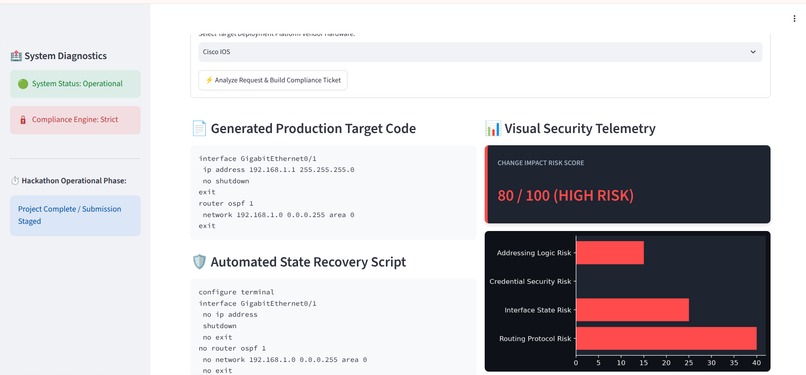Click the 'no shutdown' line in target code

point(226,181)
